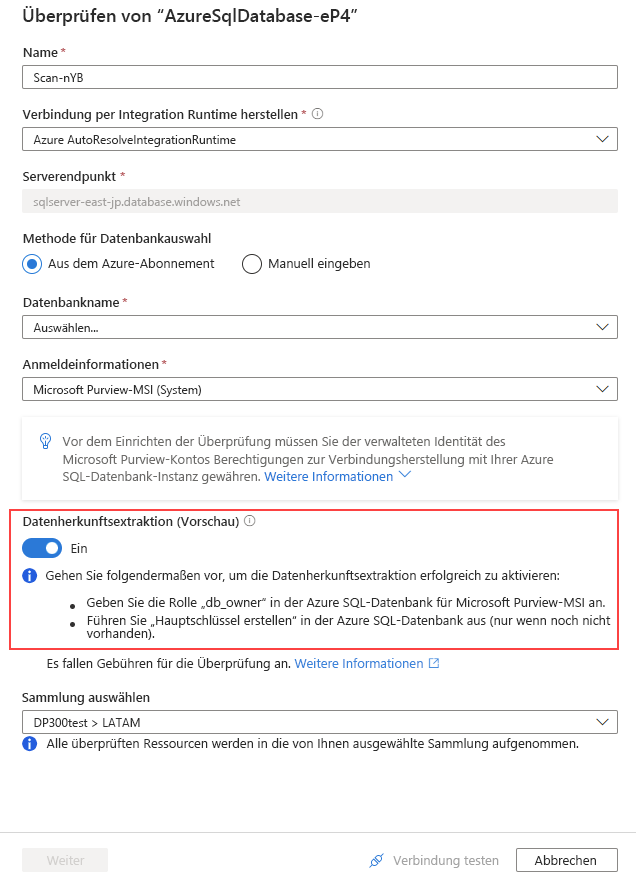This screenshot has width=636, height=882.
Task: Click the test-connection plug icon near Verbindung testen
Action: click(376, 860)
